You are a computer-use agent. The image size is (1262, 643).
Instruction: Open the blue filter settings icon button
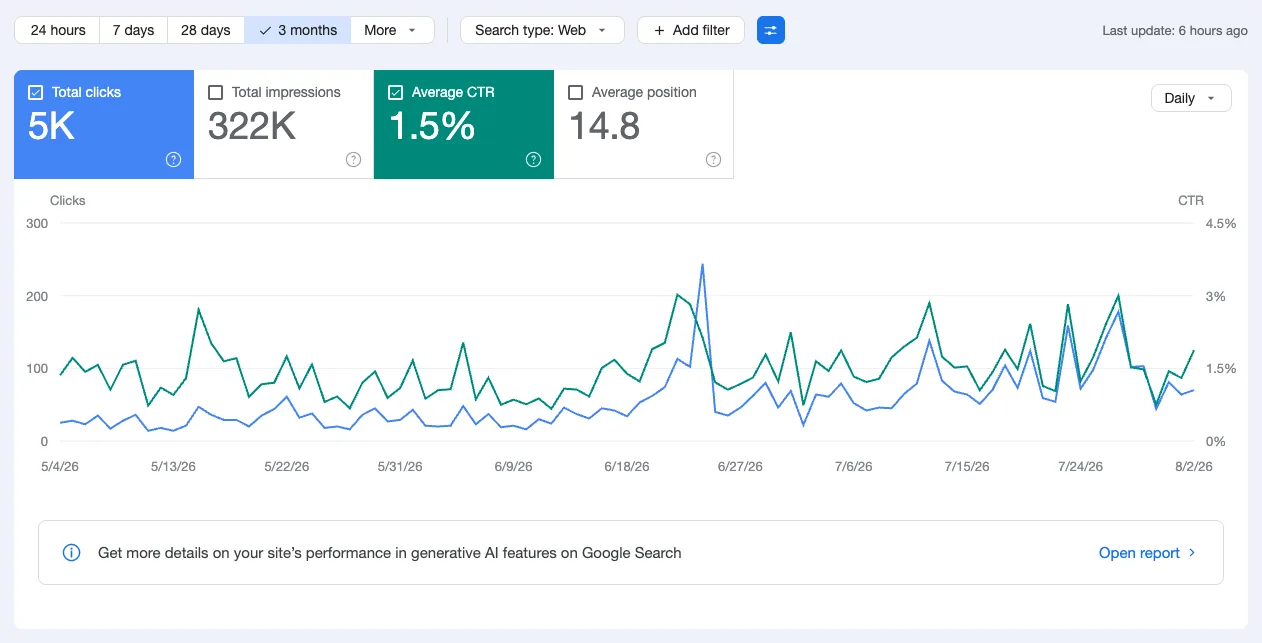coord(771,30)
